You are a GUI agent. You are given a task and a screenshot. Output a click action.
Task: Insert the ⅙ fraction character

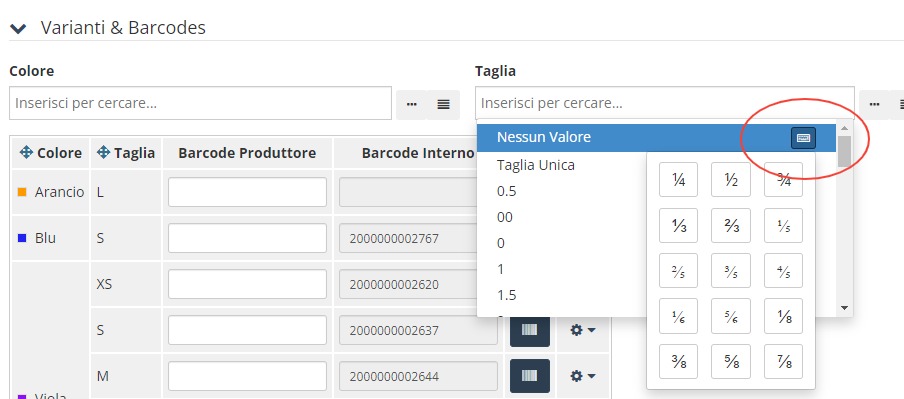[679, 316]
